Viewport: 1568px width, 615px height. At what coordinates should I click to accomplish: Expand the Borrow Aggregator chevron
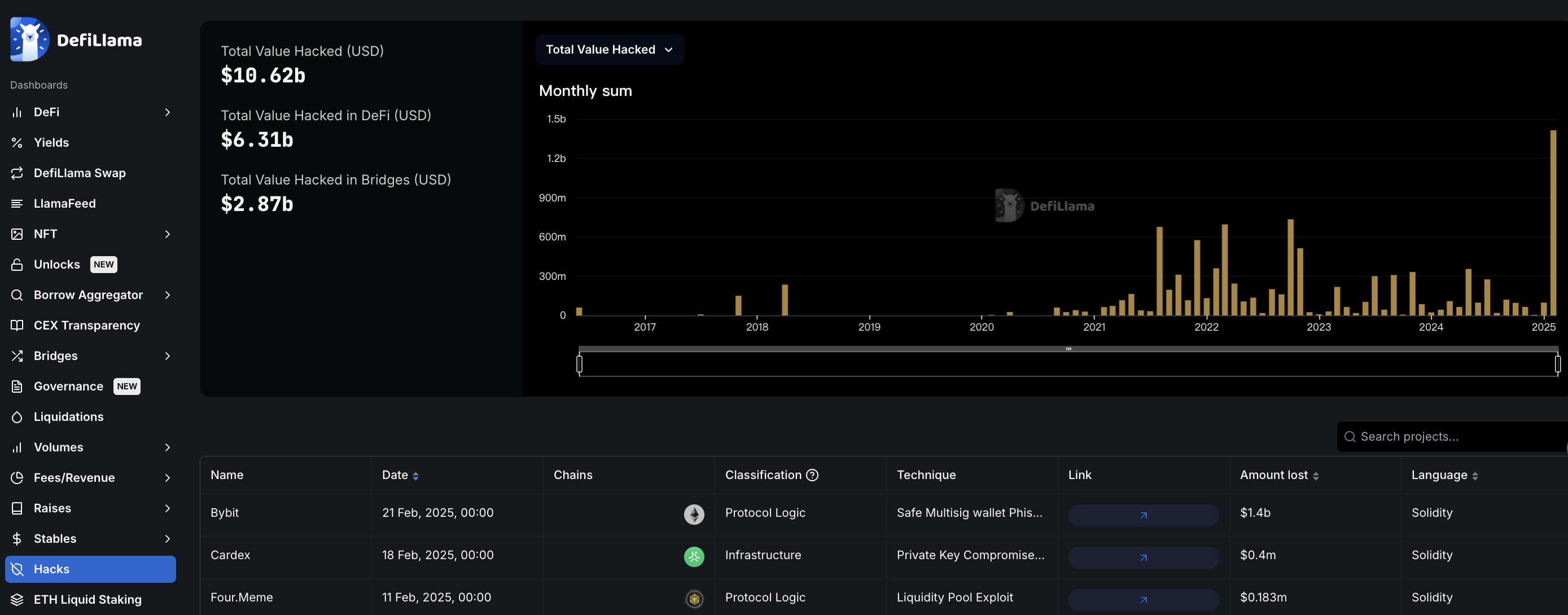(x=168, y=295)
